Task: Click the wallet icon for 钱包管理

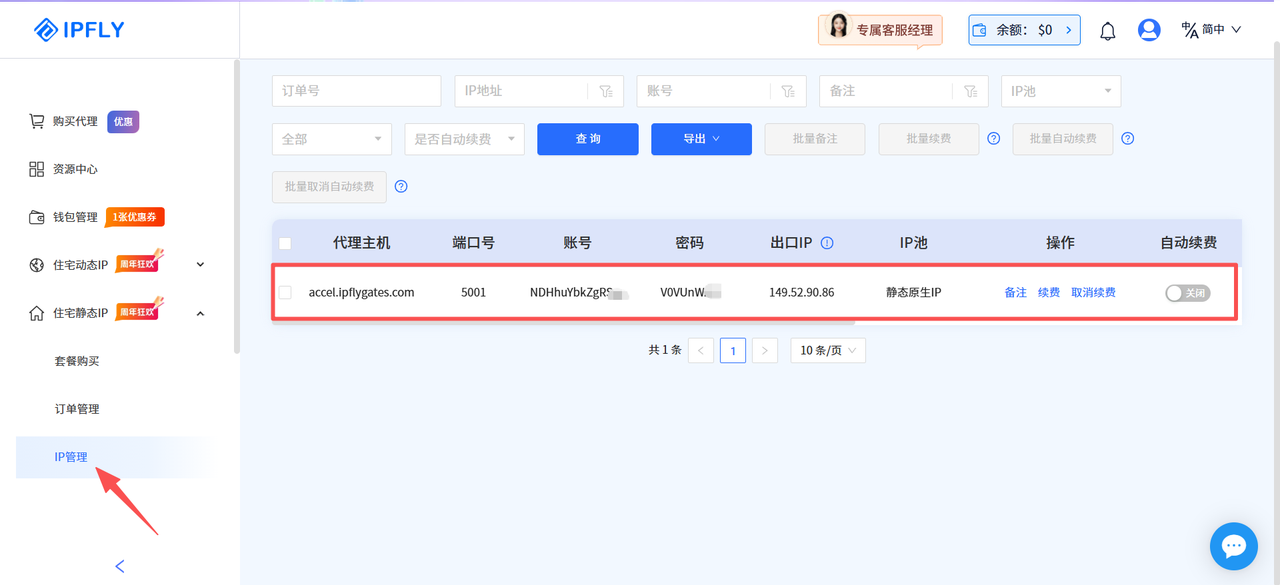Action: (36, 217)
